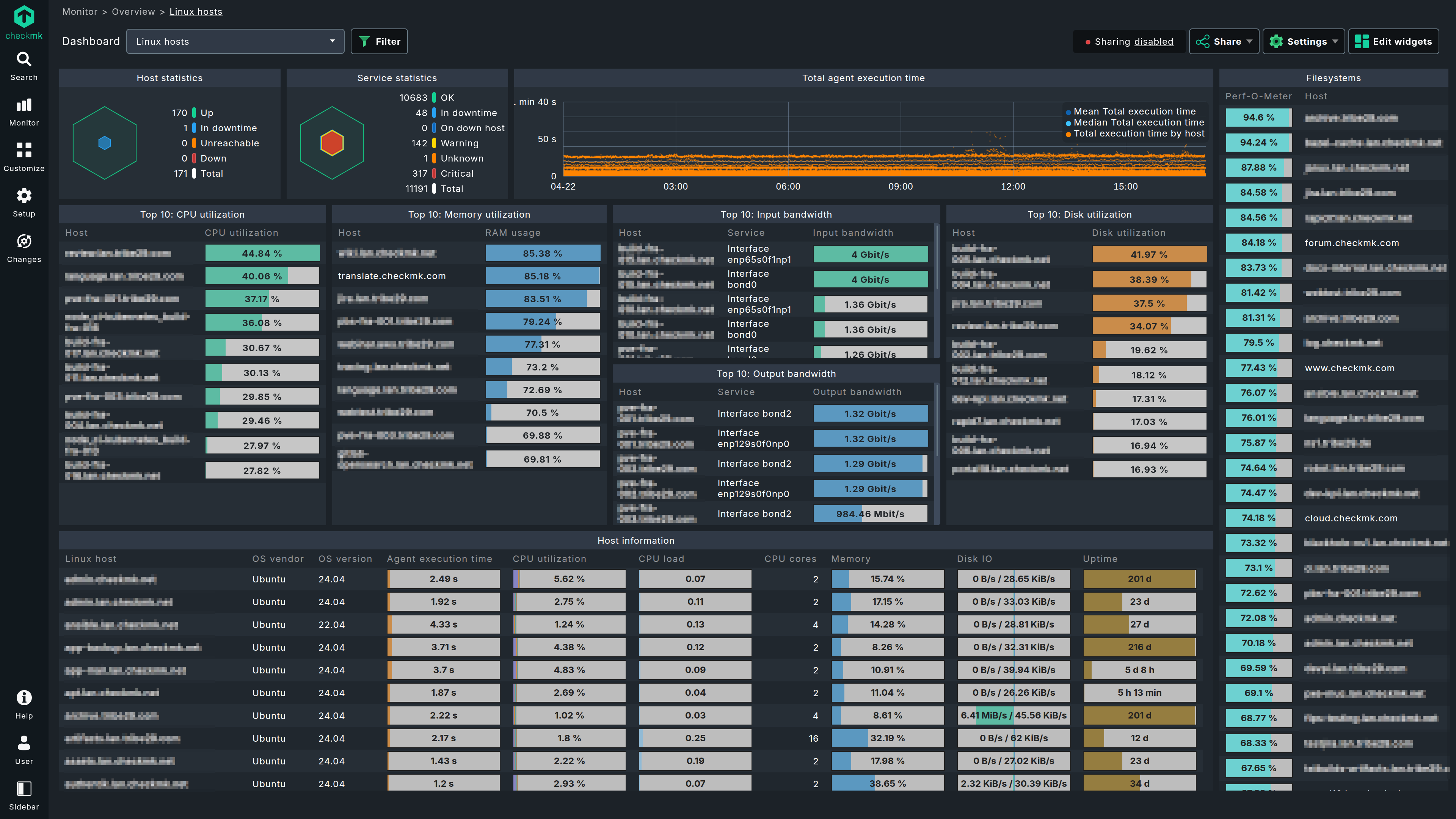Click the sharing disabled link
This screenshot has height=819, width=1456.
pos(1153,41)
